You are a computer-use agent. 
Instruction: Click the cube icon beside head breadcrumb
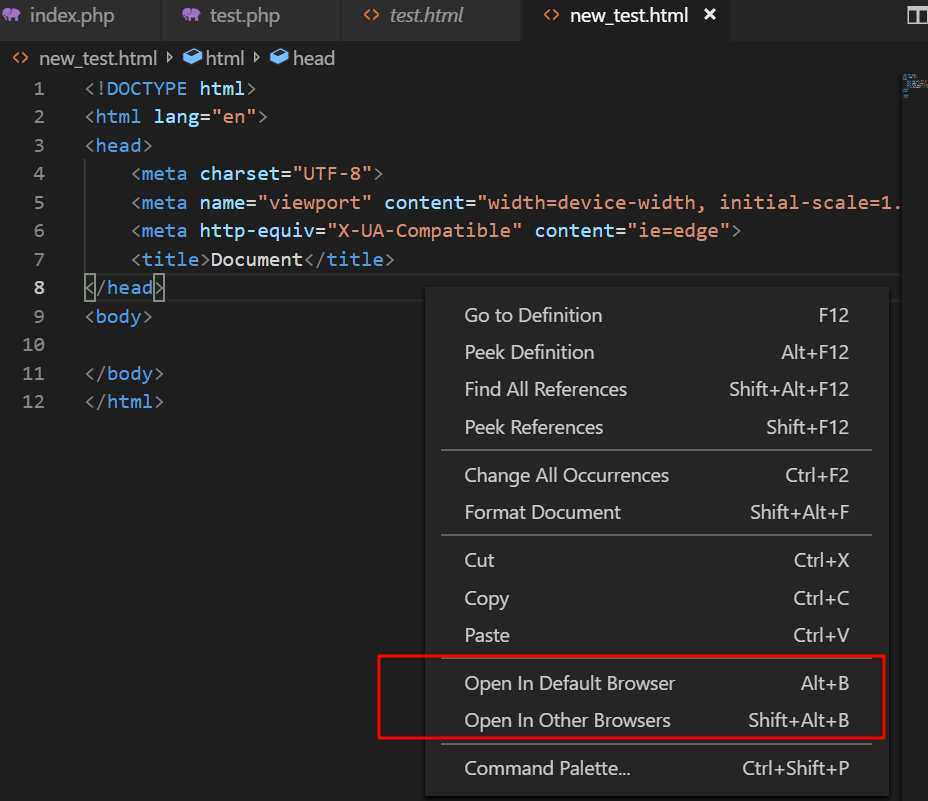click(x=279, y=57)
